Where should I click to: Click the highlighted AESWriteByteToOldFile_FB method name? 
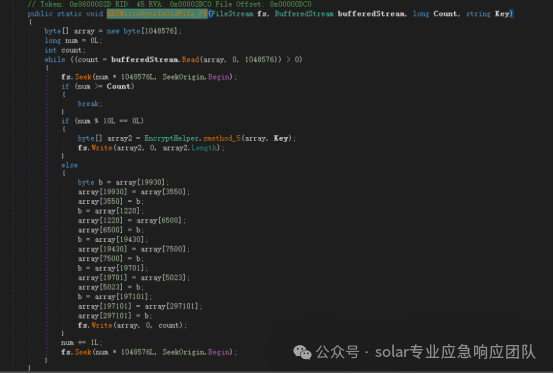(157, 14)
